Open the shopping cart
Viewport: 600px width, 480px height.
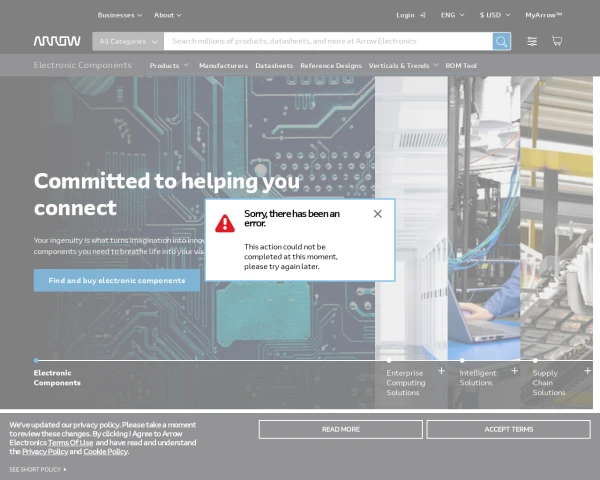click(557, 41)
